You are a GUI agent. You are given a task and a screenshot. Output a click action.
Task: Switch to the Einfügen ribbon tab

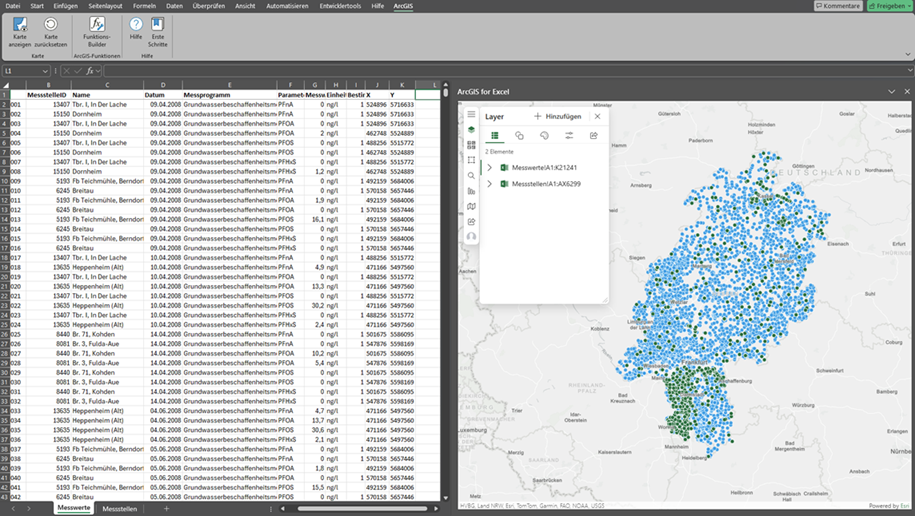65,6
